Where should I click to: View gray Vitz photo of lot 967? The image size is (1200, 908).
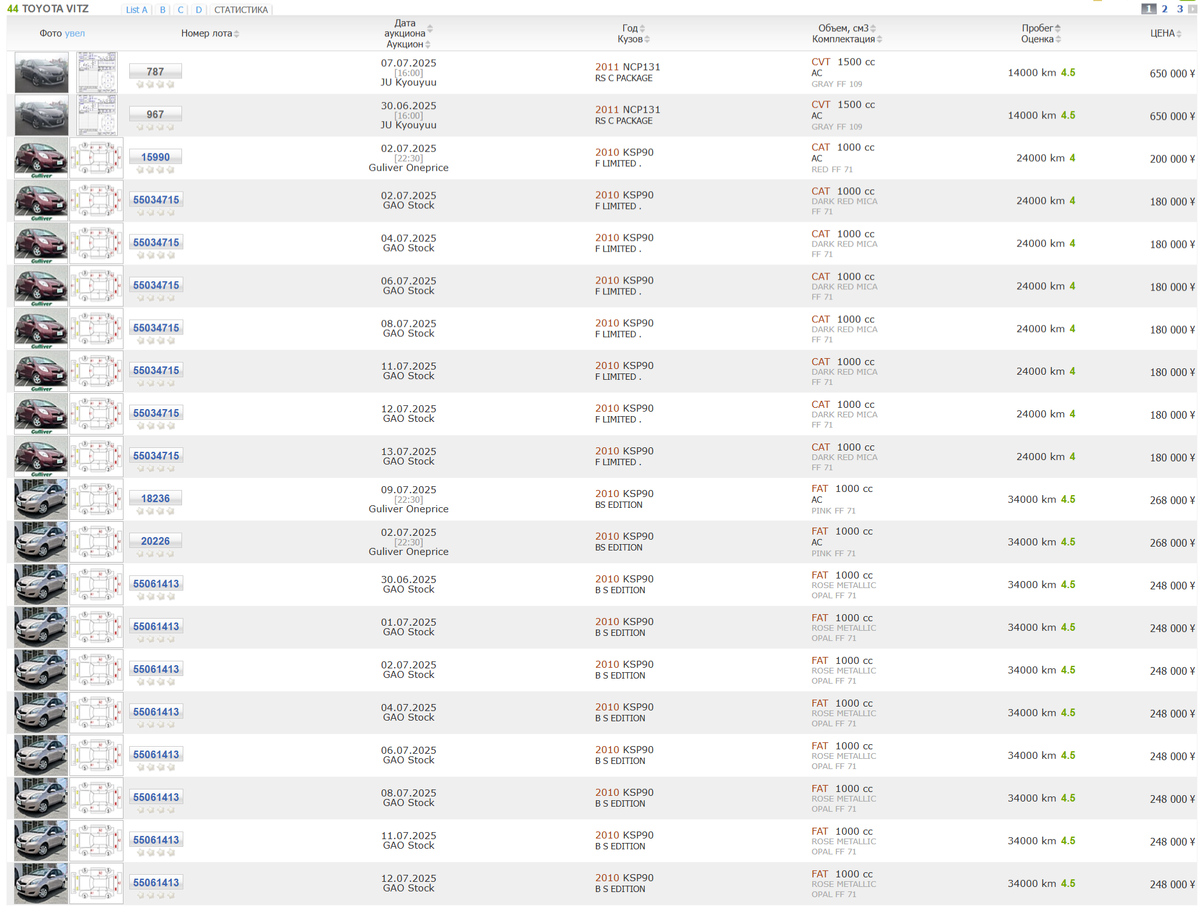tap(42, 116)
